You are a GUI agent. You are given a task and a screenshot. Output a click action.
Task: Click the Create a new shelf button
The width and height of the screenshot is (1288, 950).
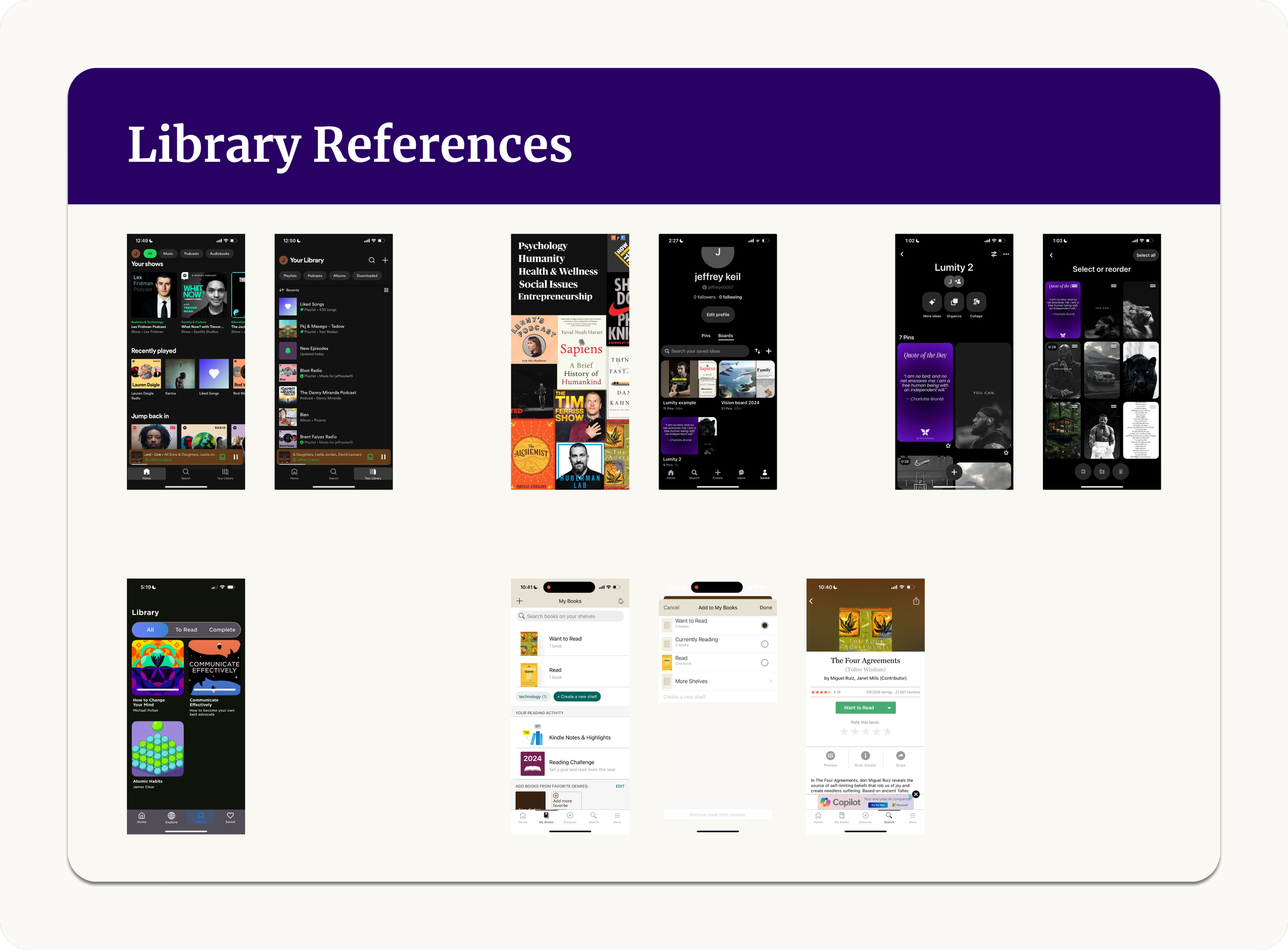pos(577,696)
